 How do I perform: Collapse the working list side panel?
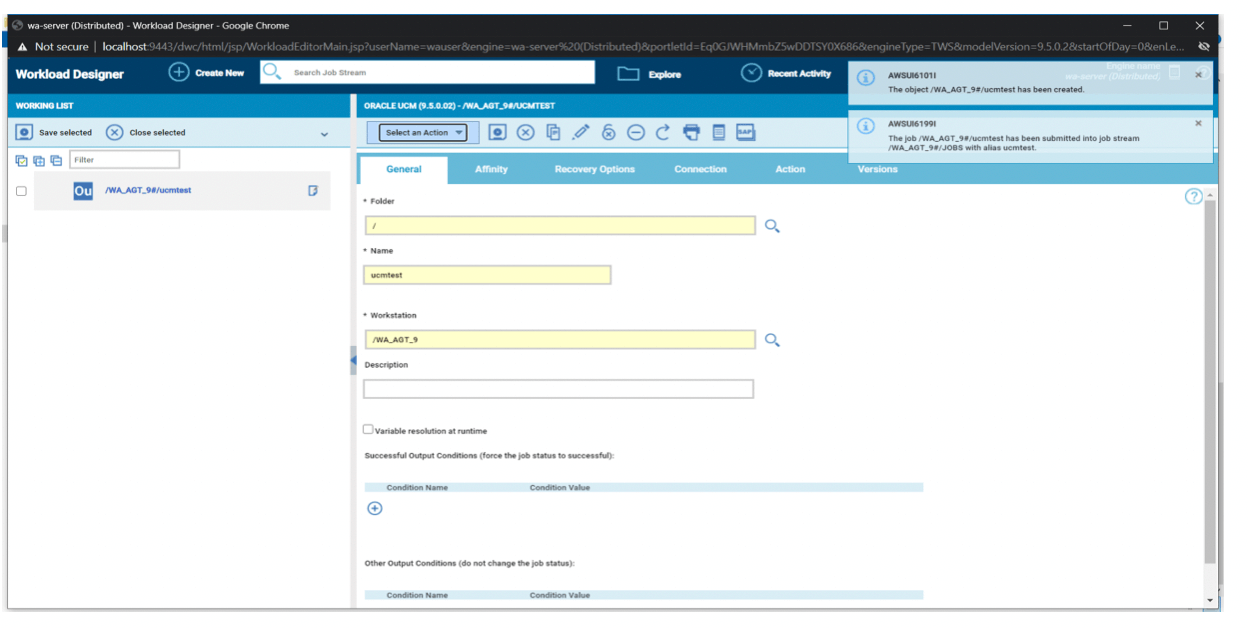(353, 360)
